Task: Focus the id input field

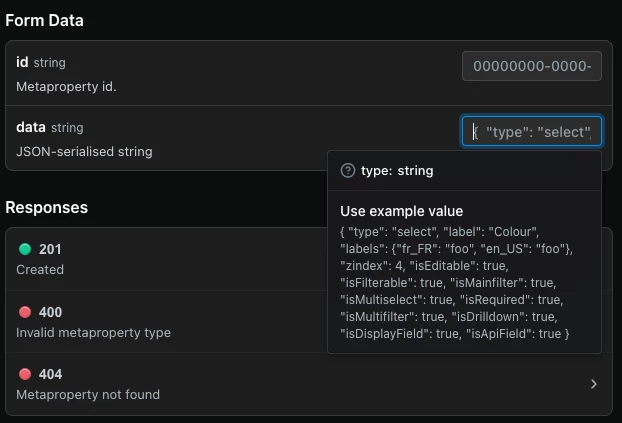Action: pyautogui.click(x=531, y=66)
